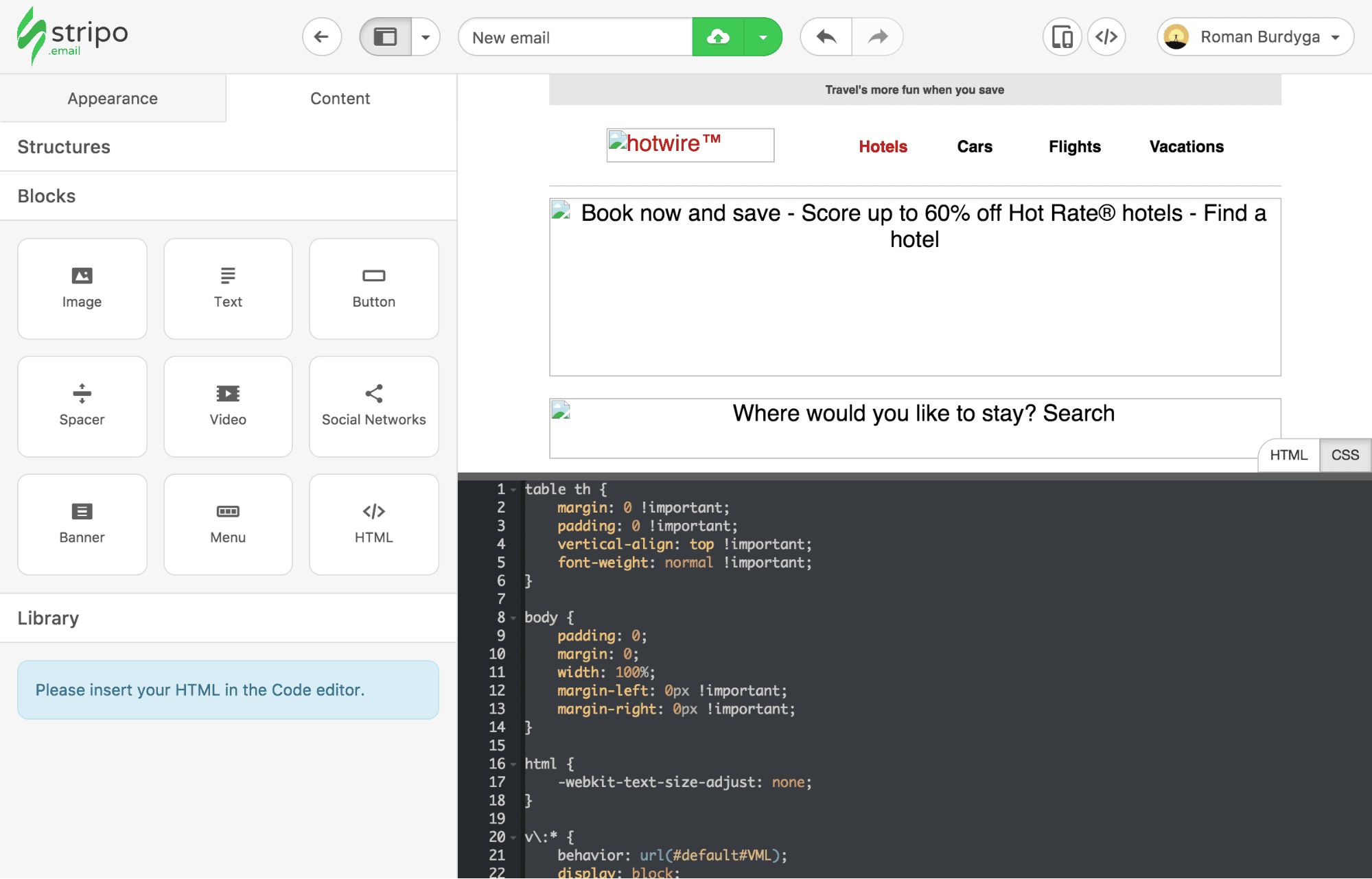The width and height of the screenshot is (1372, 879).
Task: Edit the New email title field
Action: [575, 36]
